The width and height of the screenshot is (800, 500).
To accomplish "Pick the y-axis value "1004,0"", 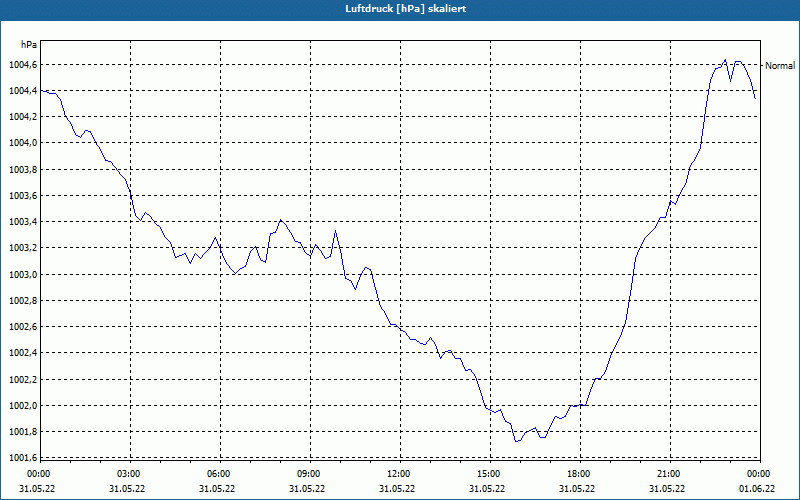I will point(23,143).
